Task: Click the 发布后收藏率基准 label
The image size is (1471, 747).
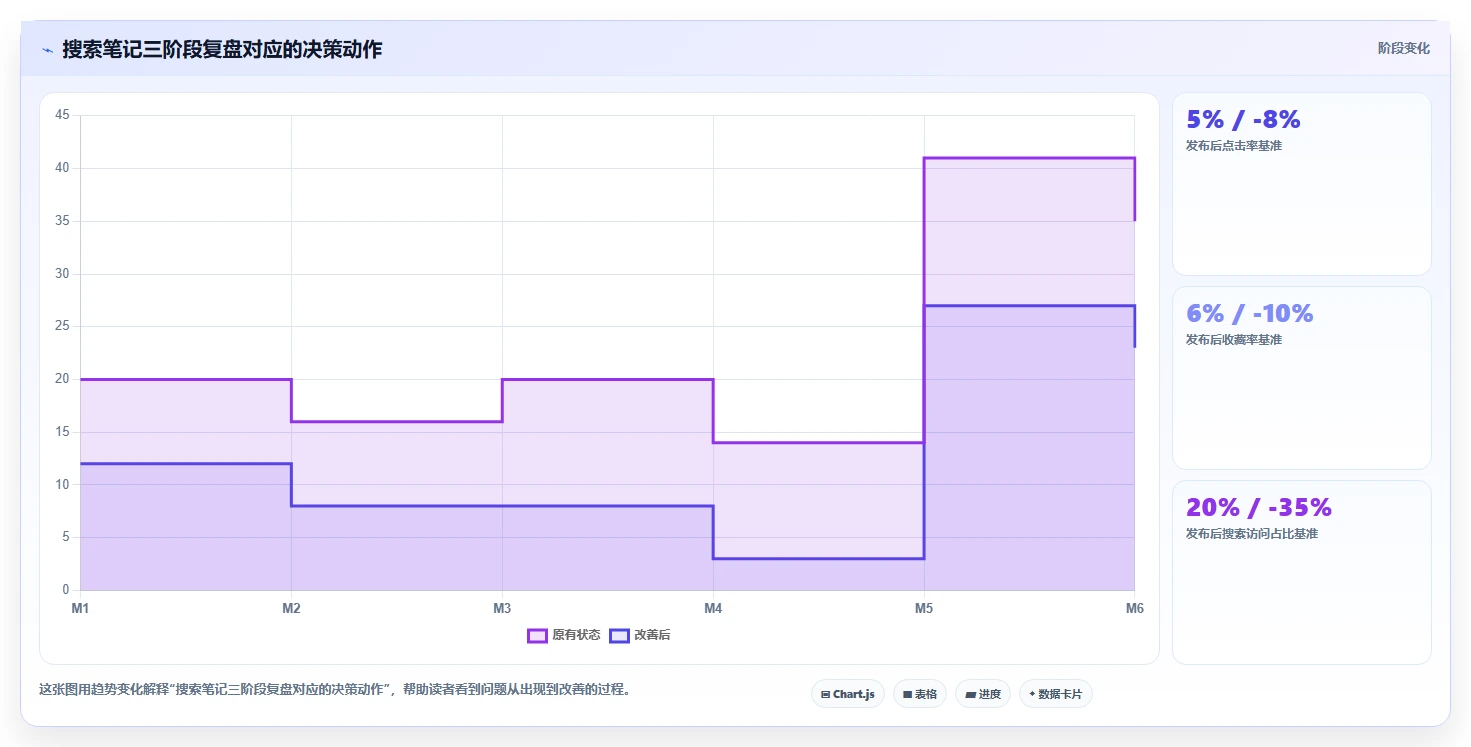Action: tap(1234, 340)
